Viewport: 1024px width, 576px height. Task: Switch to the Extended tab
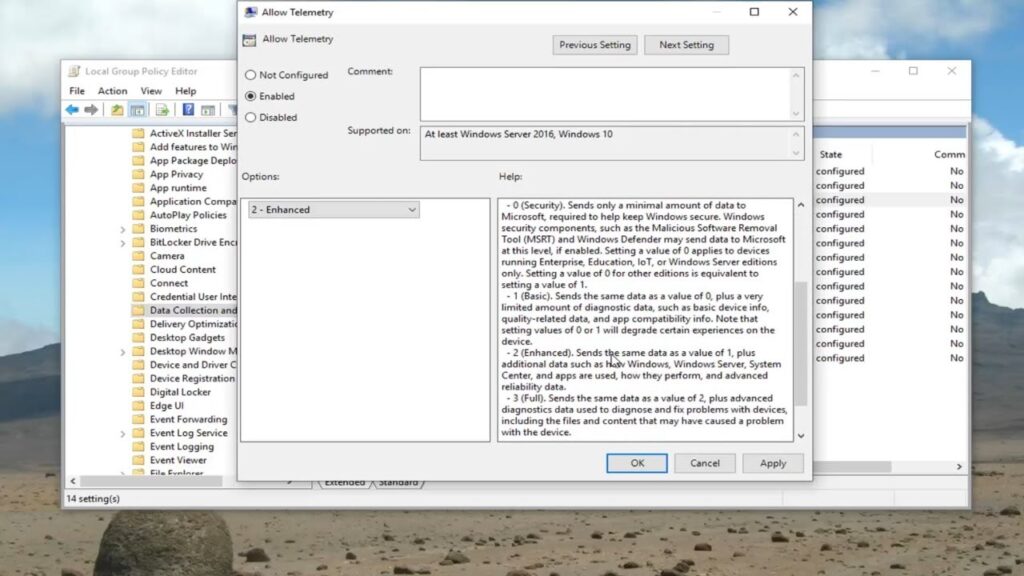(x=345, y=483)
